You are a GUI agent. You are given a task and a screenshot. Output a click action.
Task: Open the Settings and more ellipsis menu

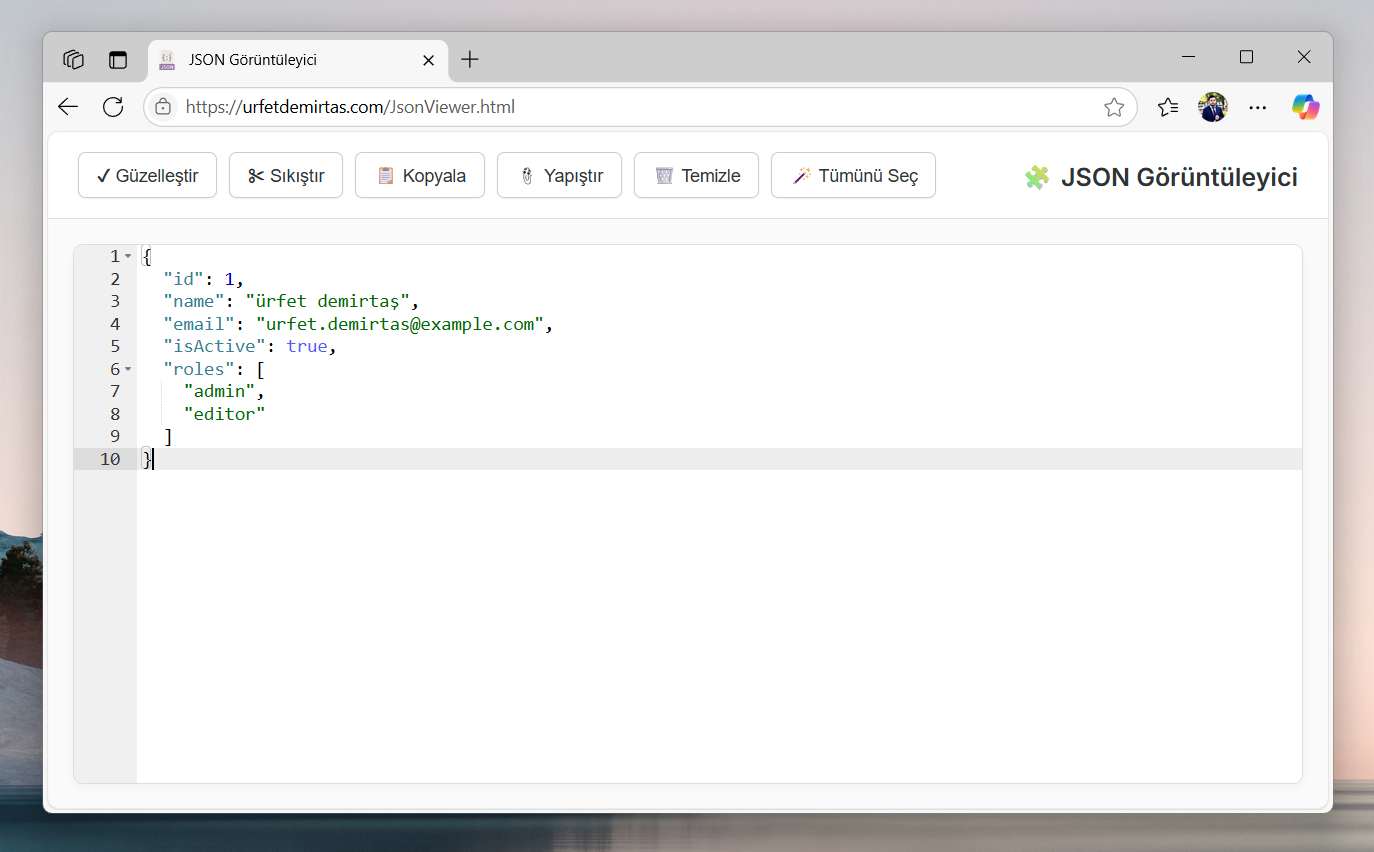pos(1258,107)
